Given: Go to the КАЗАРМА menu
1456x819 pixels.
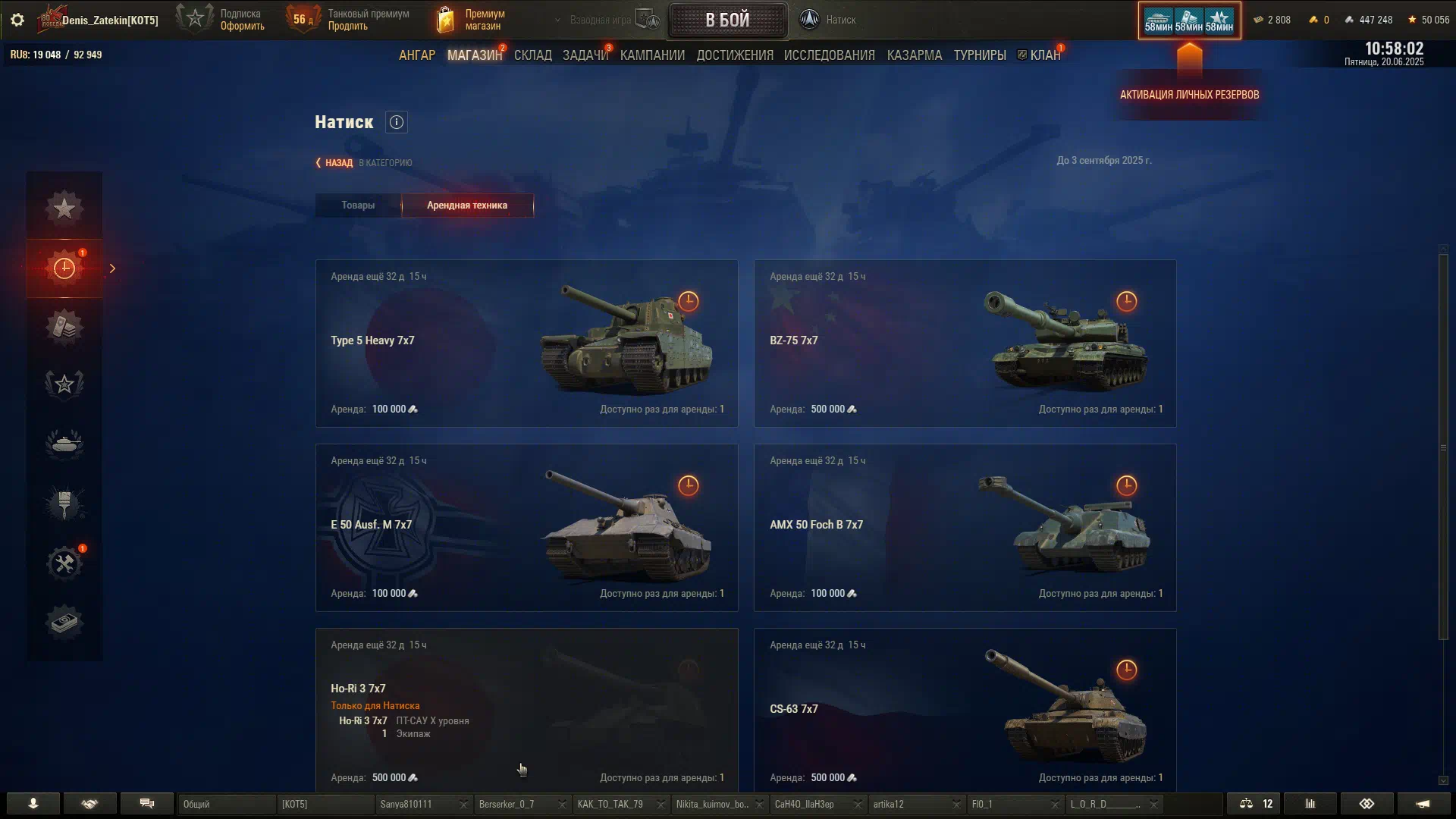Looking at the screenshot, I should [x=914, y=55].
